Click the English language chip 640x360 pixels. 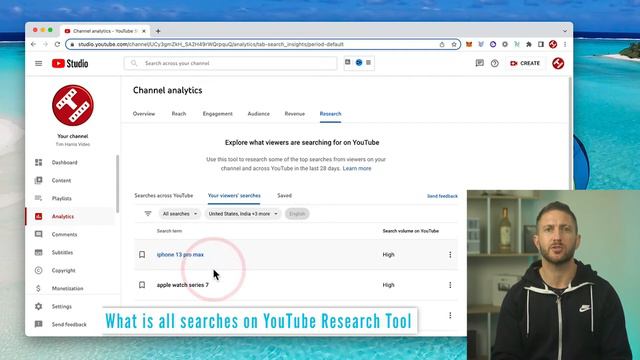[297, 214]
